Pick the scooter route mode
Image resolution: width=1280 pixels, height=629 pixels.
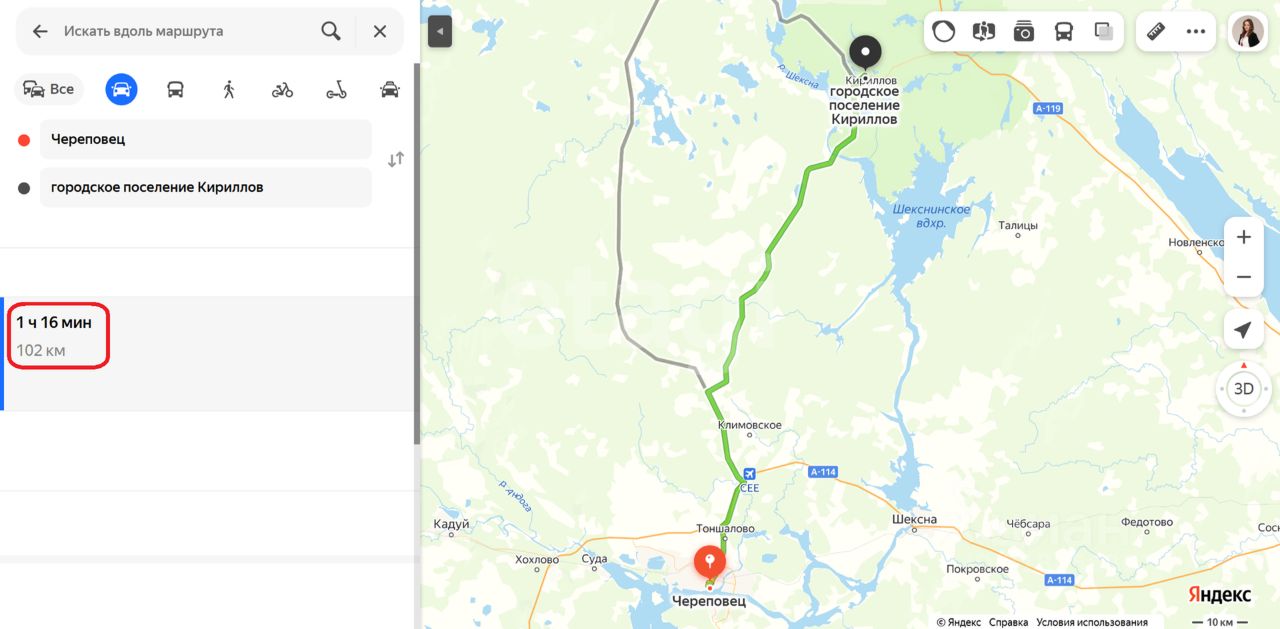336,90
